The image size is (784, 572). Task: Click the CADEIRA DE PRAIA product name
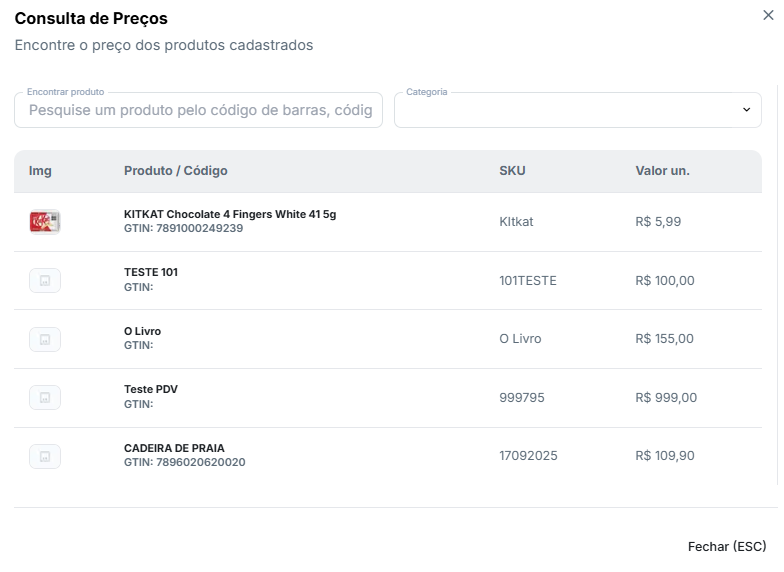(x=174, y=448)
